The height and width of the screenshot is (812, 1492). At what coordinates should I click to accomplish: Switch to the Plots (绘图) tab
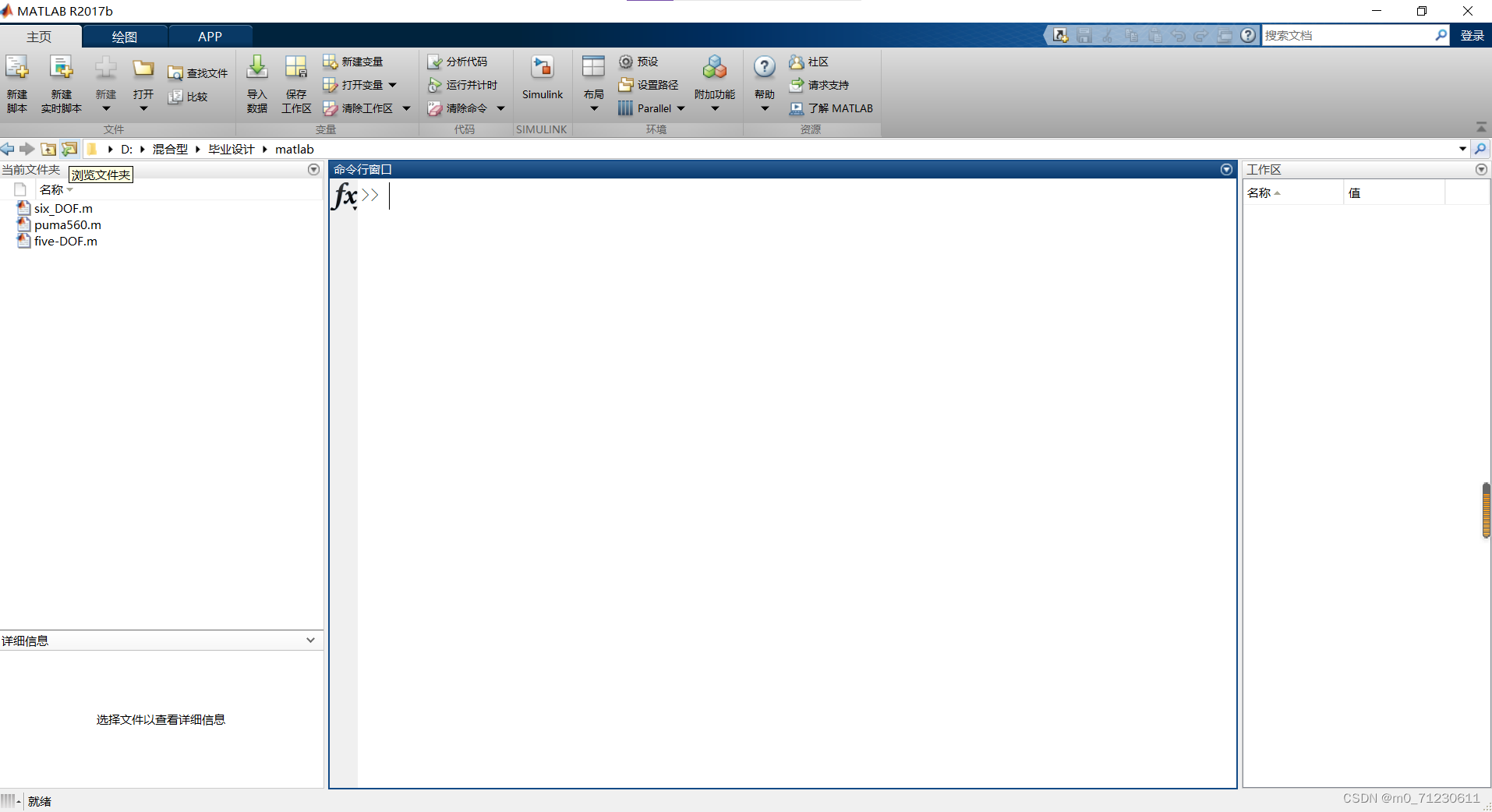coord(125,37)
